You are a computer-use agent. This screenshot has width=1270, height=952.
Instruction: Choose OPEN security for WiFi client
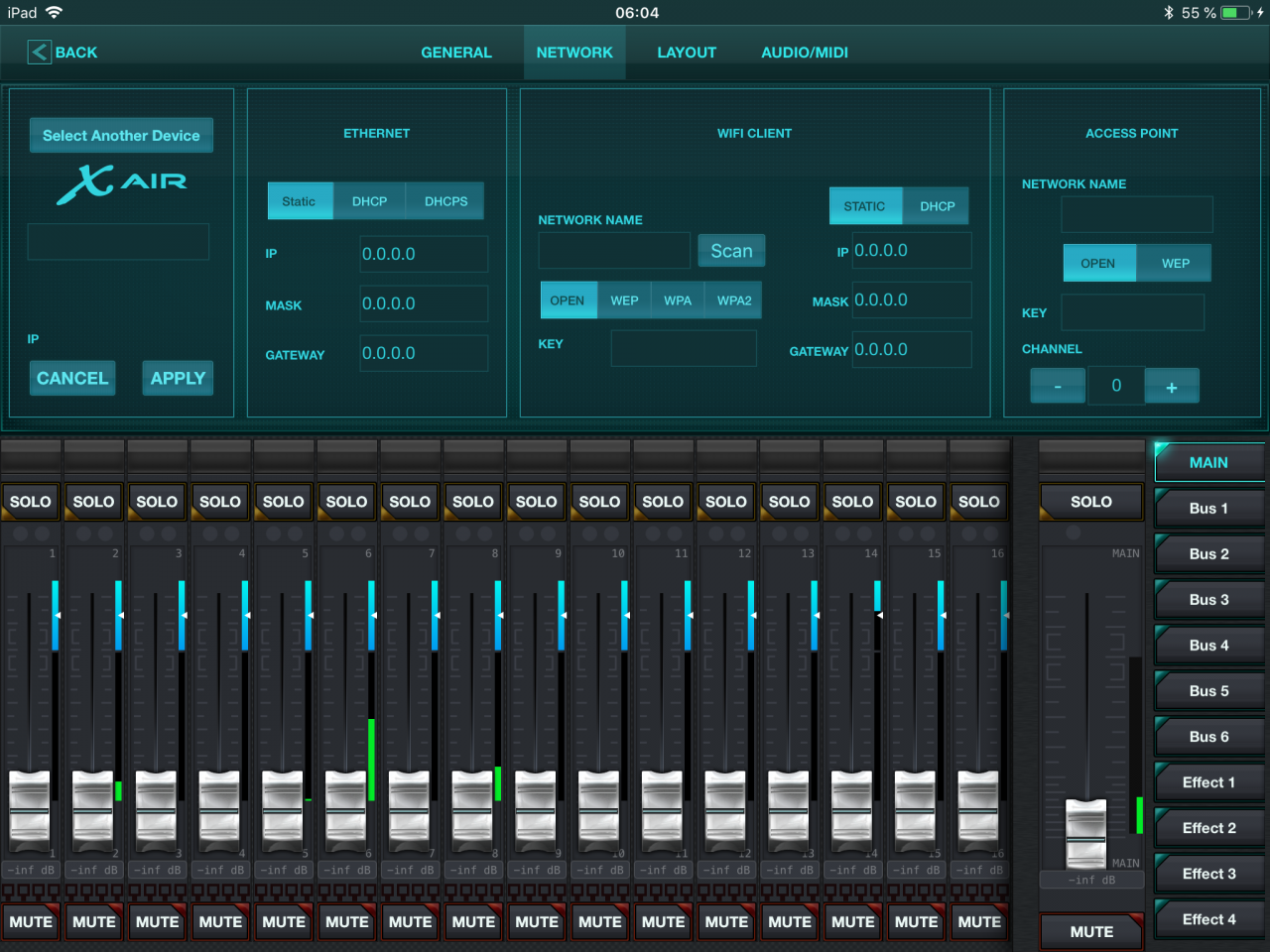568,300
